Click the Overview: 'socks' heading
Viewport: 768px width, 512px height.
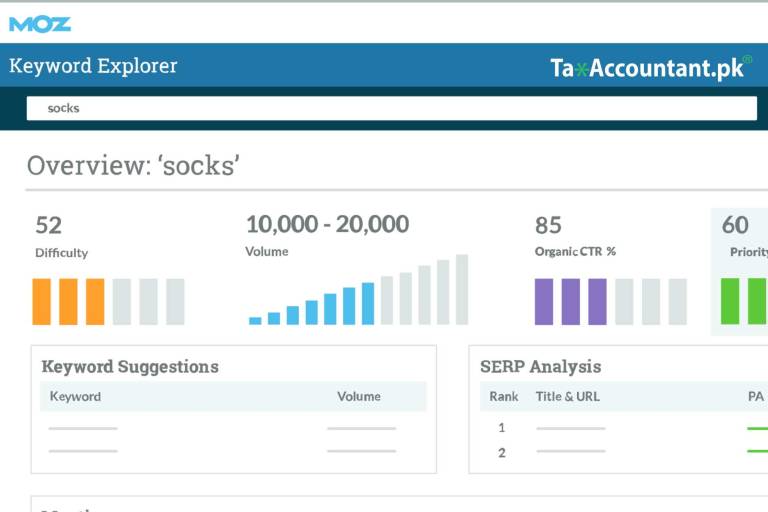[x=133, y=166]
